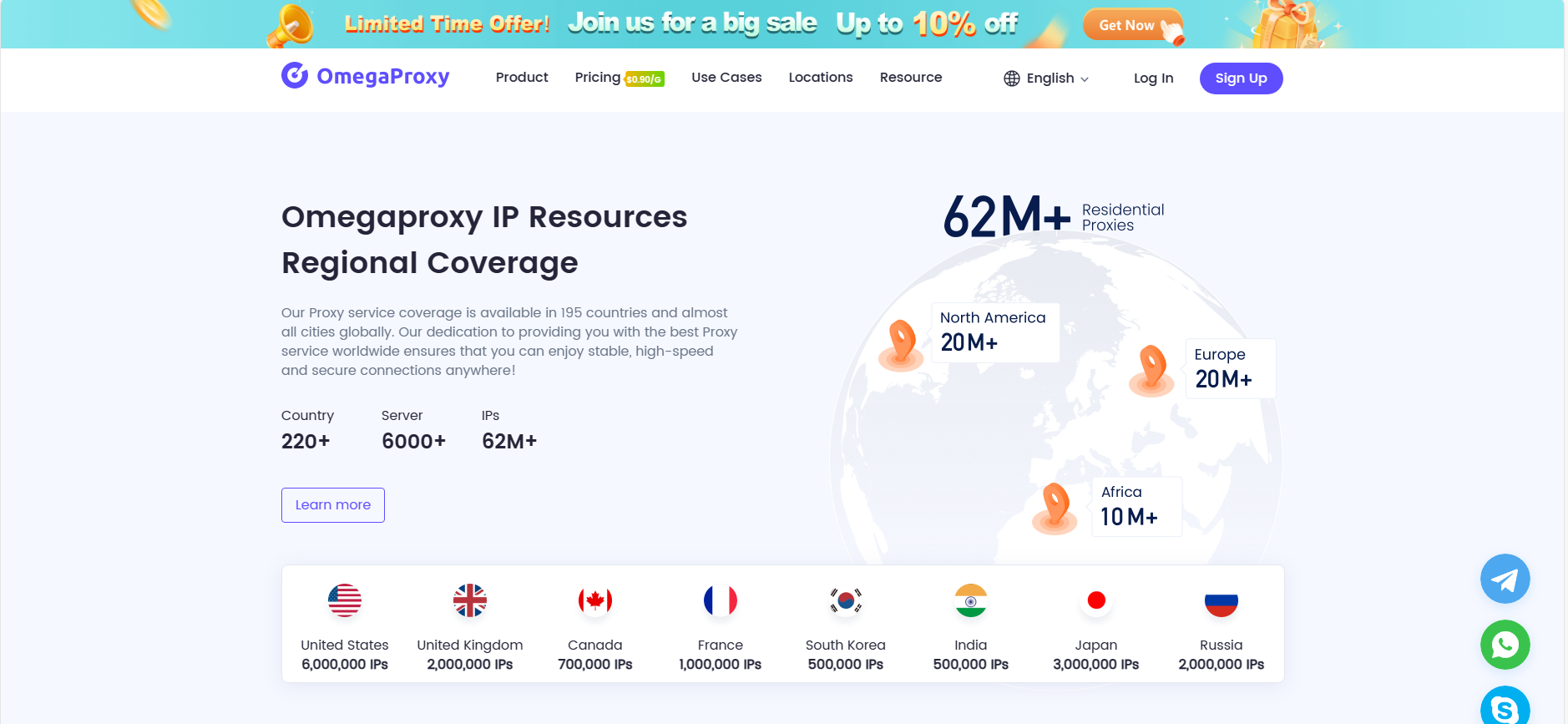Click the India flag icon
The image size is (1568, 724).
point(971,600)
